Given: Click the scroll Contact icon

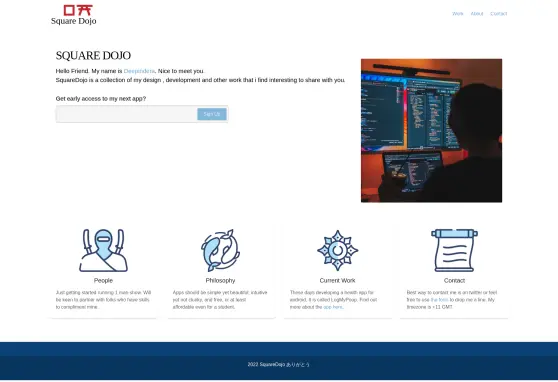Looking at the screenshot, I should [454, 250].
